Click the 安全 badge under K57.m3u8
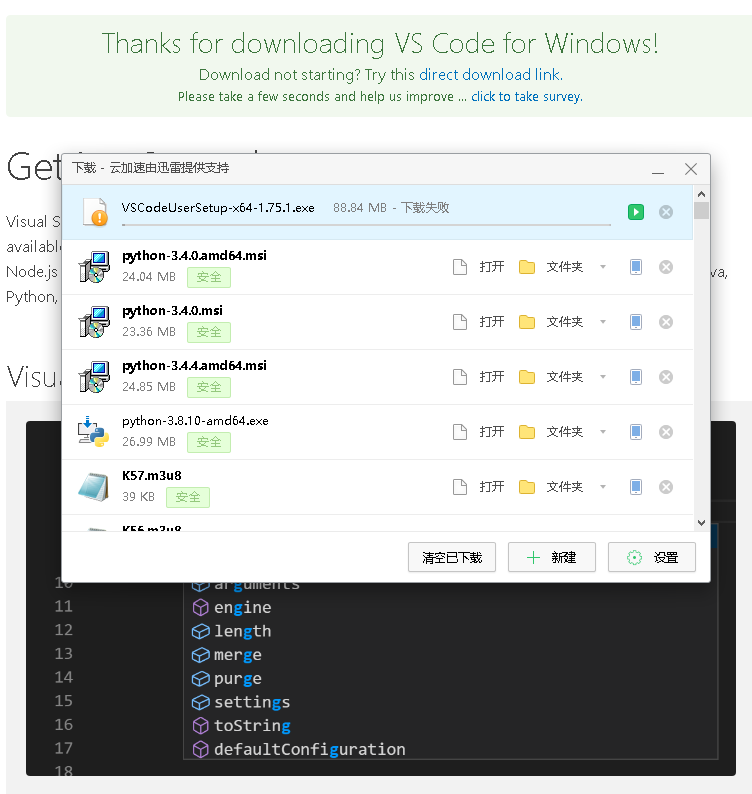This screenshot has width=752, height=794. click(187, 497)
